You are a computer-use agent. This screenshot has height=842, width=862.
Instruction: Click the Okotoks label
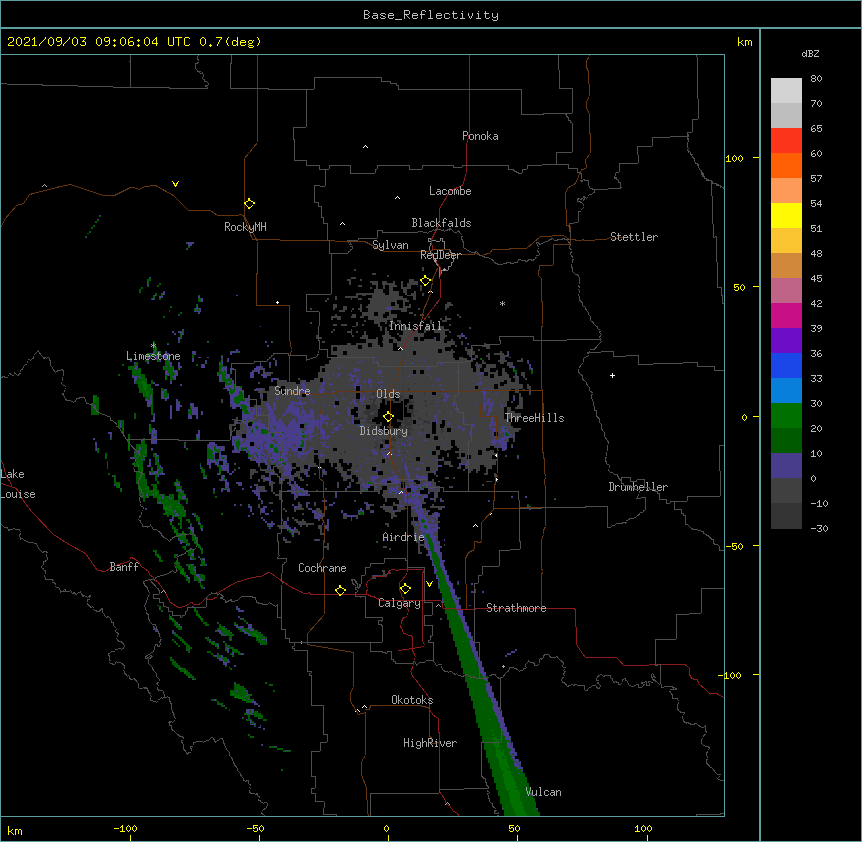click(x=412, y=700)
